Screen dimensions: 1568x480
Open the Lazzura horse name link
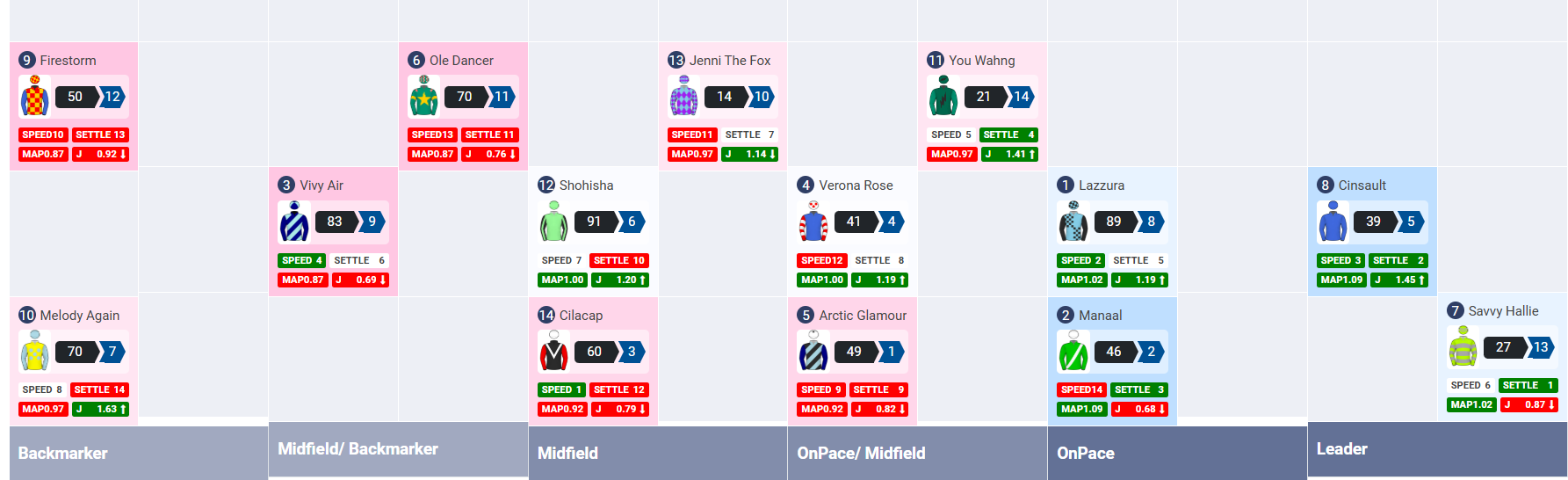(1101, 185)
